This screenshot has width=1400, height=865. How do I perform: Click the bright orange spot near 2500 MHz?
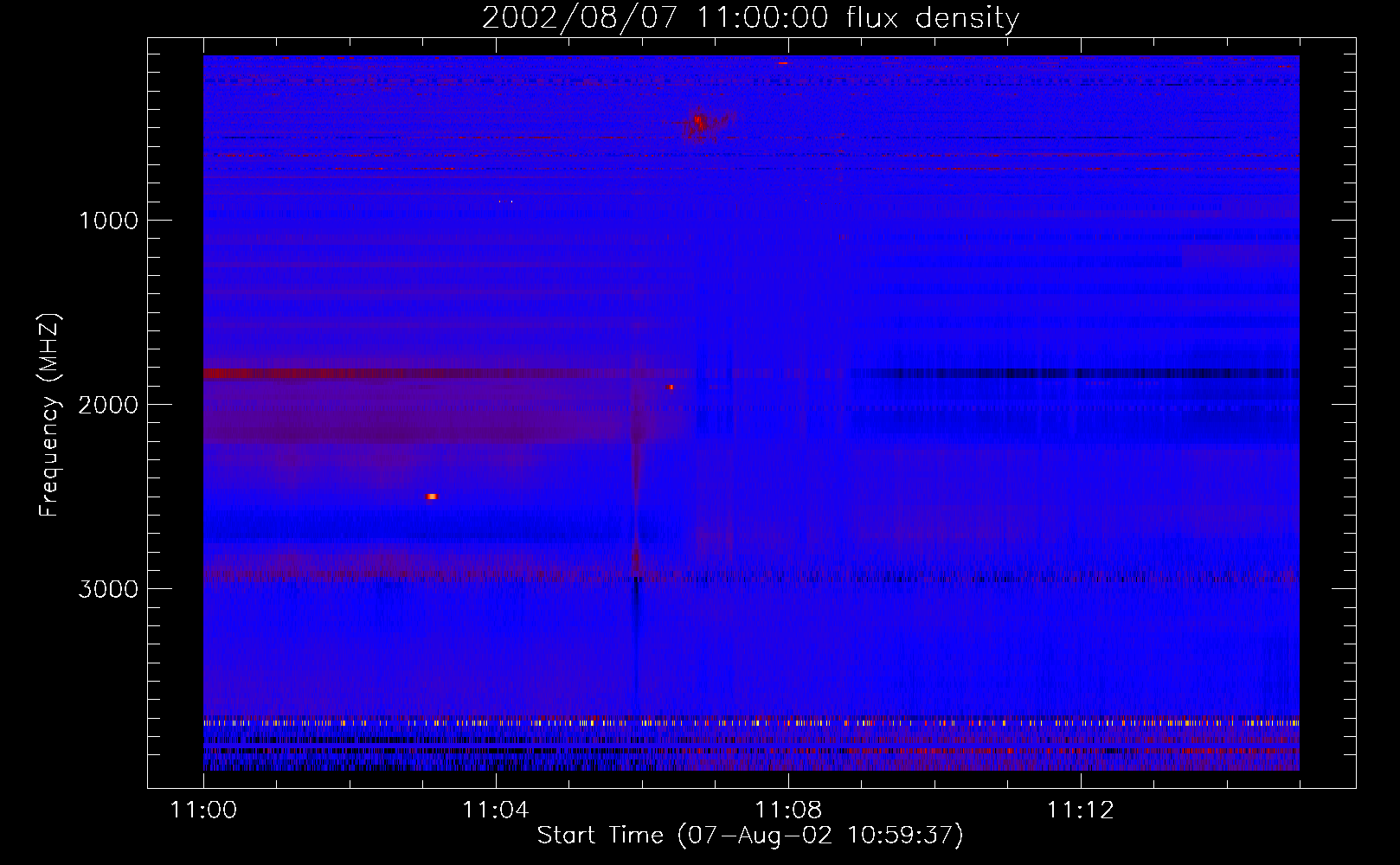point(432,497)
